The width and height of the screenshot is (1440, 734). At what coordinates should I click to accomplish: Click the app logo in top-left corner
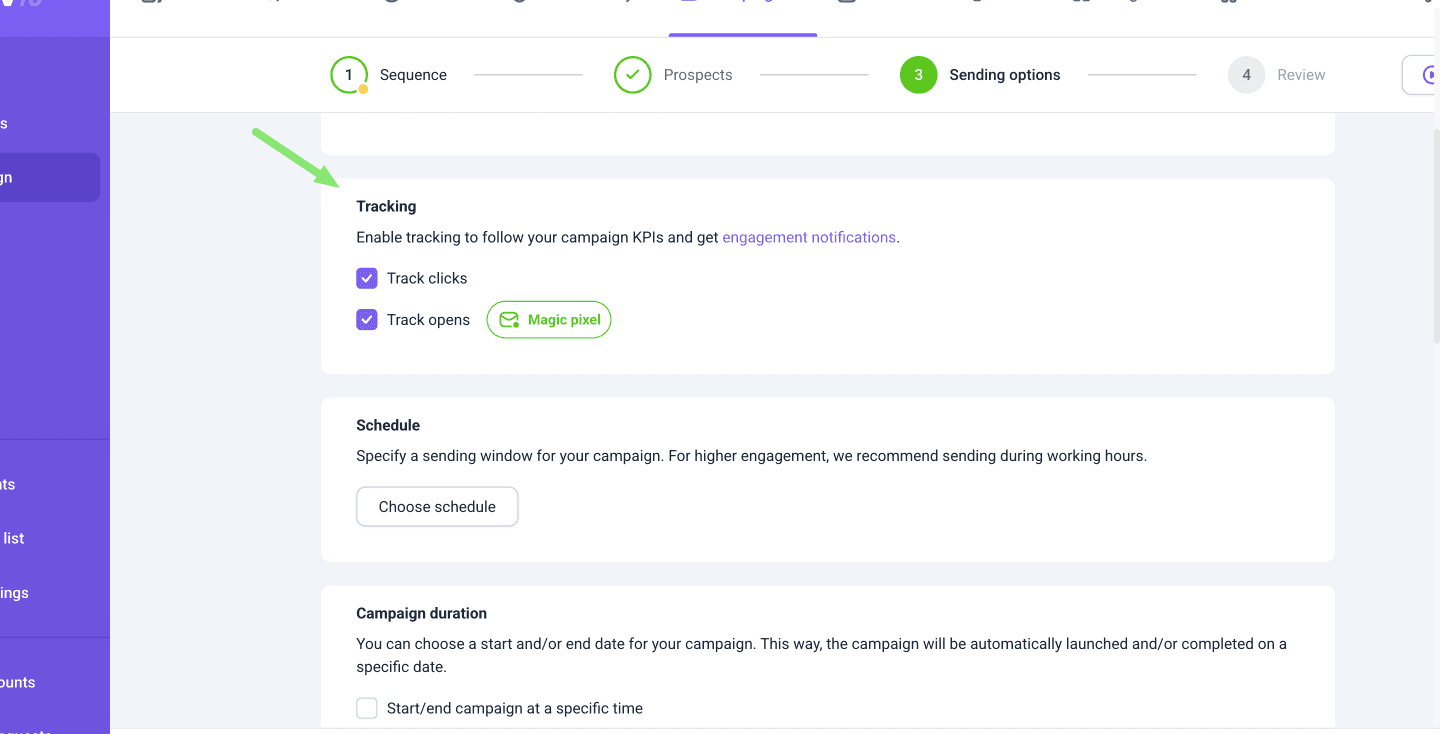pos(25,6)
